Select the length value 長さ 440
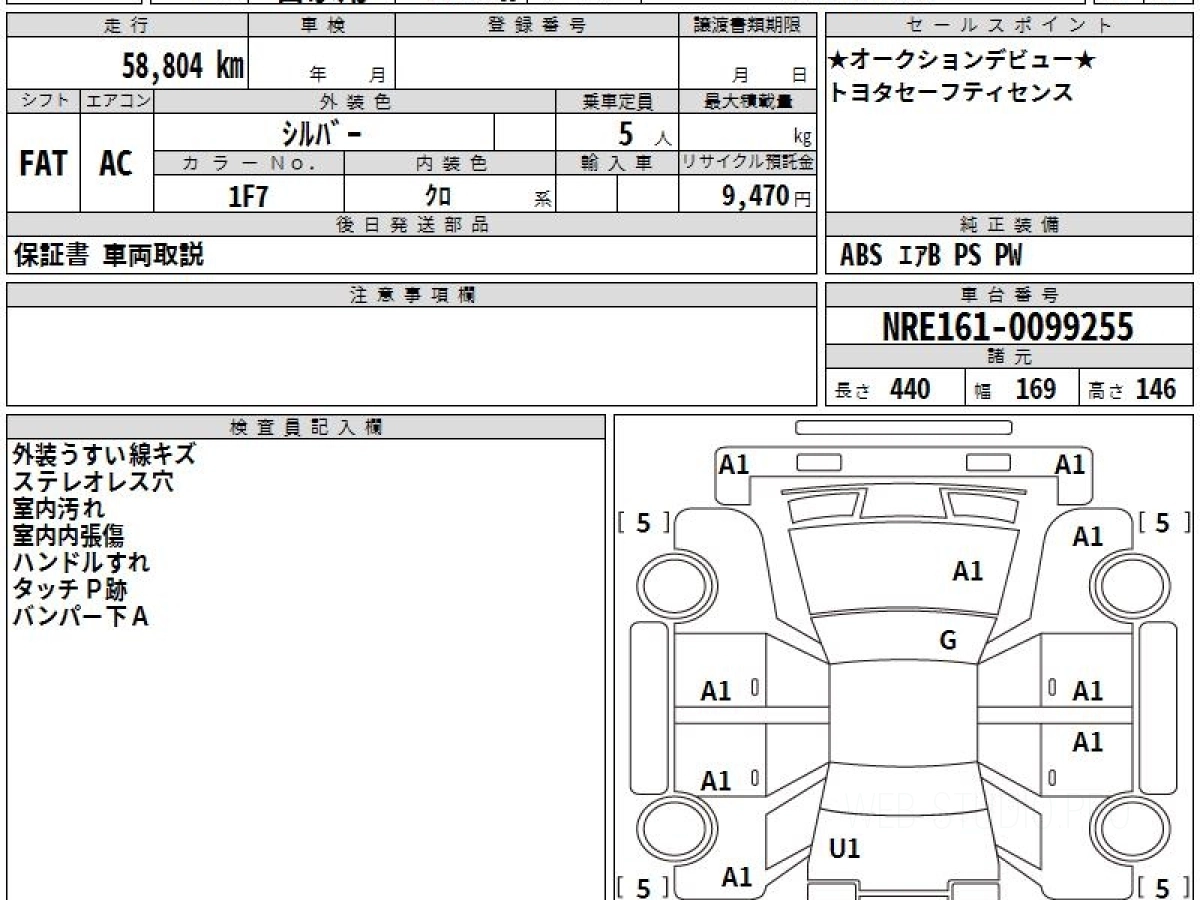The width and height of the screenshot is (1200, 900). pos(882,389)
